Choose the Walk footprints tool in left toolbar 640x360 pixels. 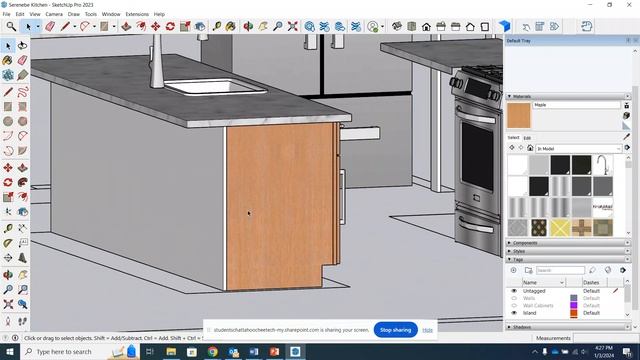[x=22, y=321]
